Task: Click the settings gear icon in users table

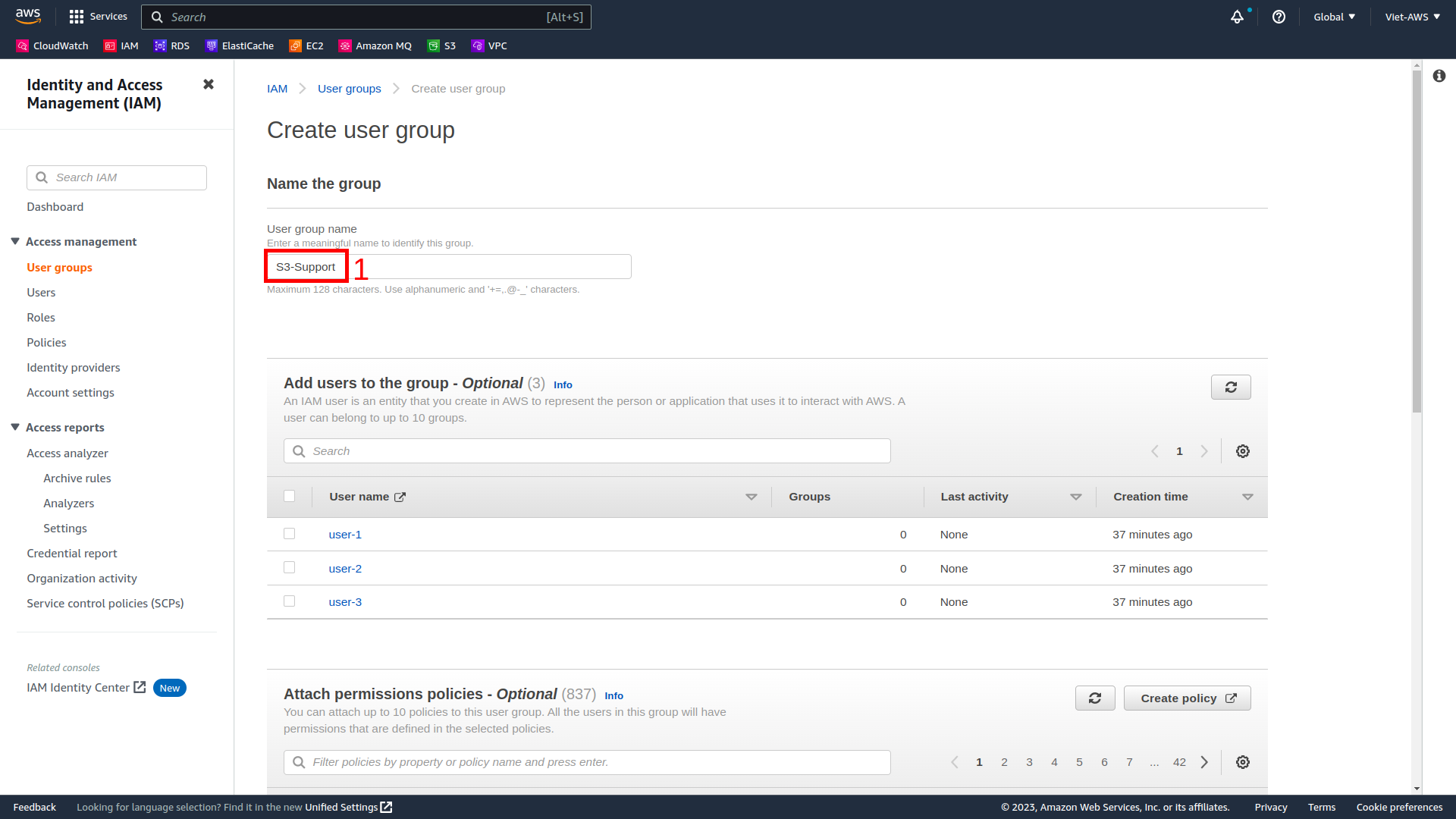Action: point(1243,451)
